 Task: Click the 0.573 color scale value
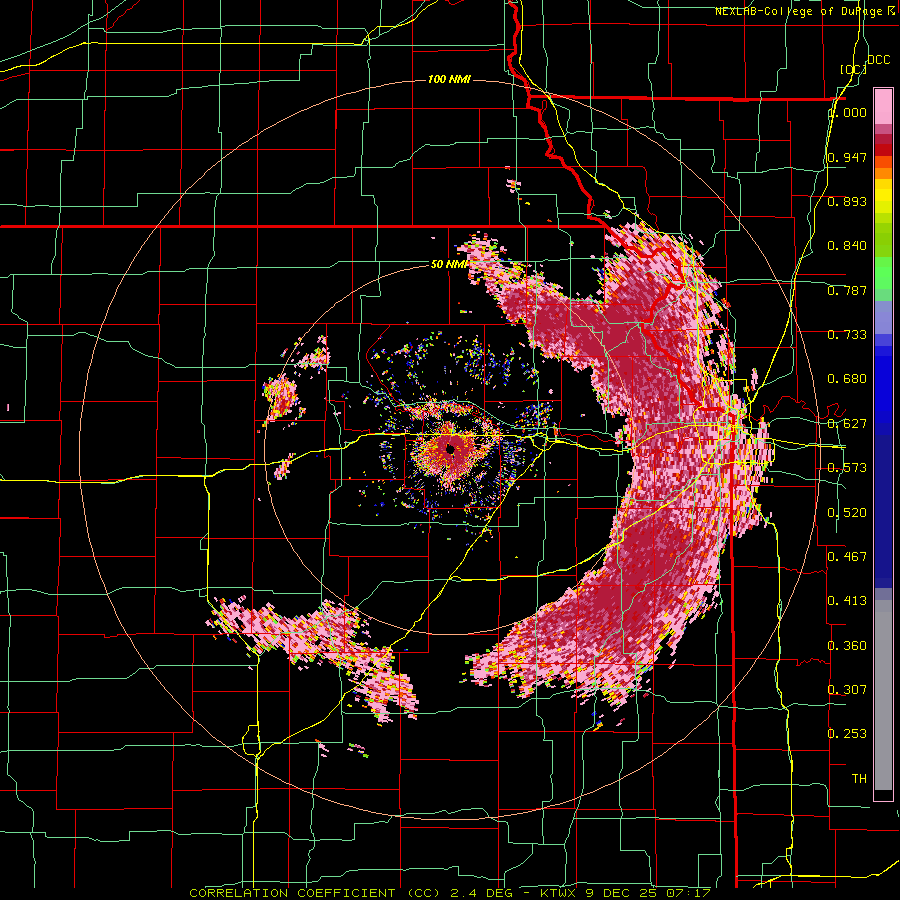pyautogui.click(x=847, y=467)
